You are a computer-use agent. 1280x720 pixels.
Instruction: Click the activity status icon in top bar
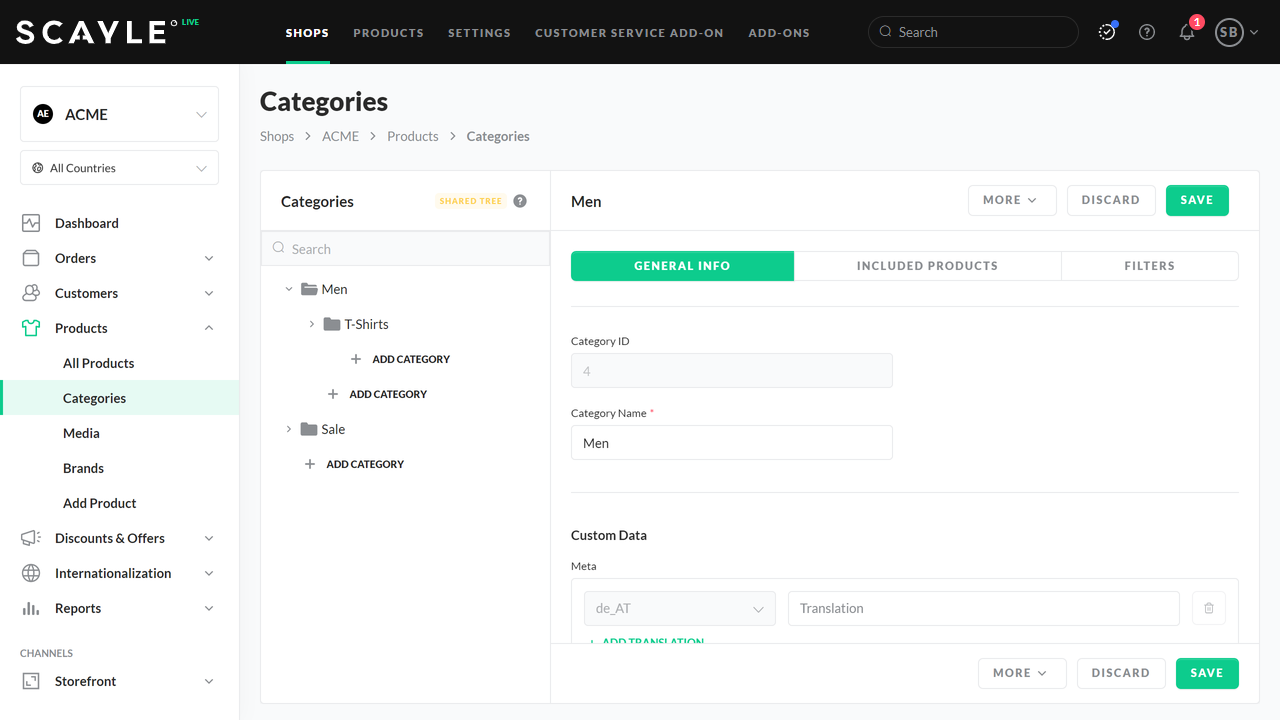(x=1107, y=32)
